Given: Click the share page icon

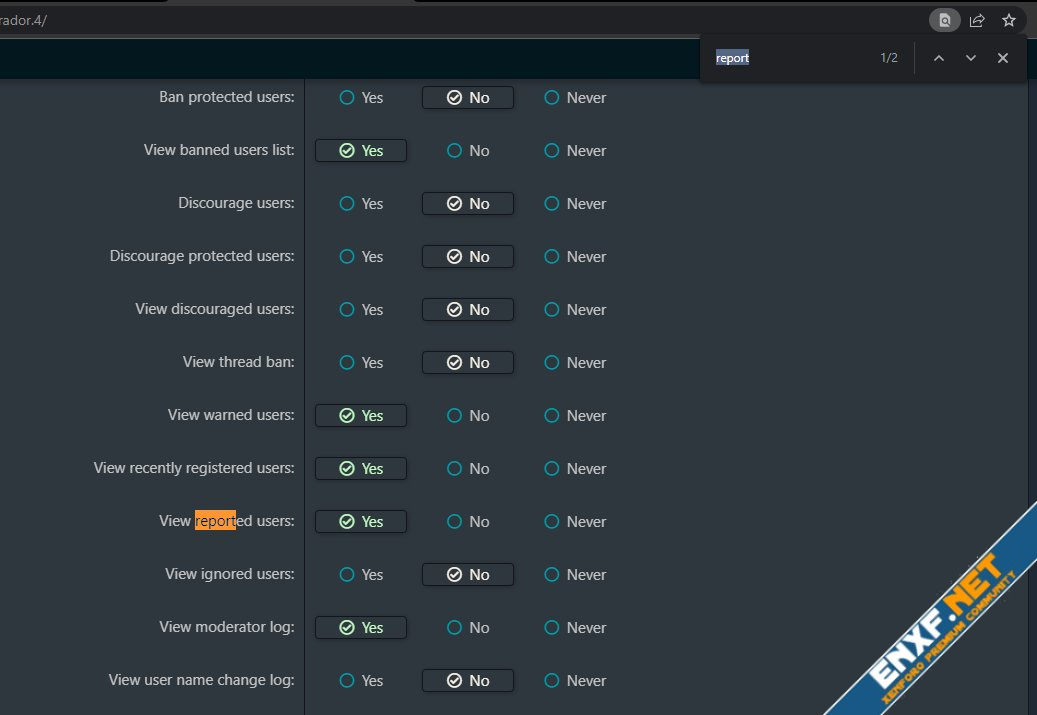Looking at the screenshot, I should point(977,21).
